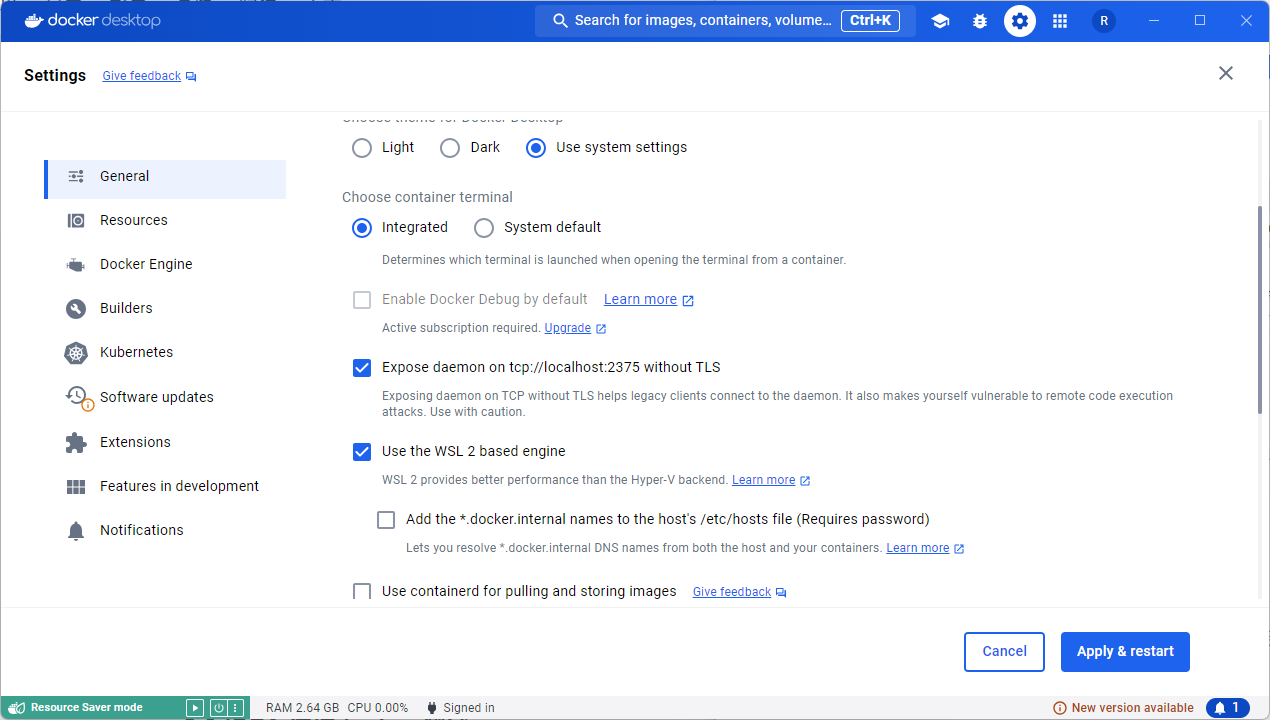Image resolution: width=1270 pixels, height=720 pixels.
Task: Click the Docker Desktop whale logo
Action: click(x=34, y=20)
